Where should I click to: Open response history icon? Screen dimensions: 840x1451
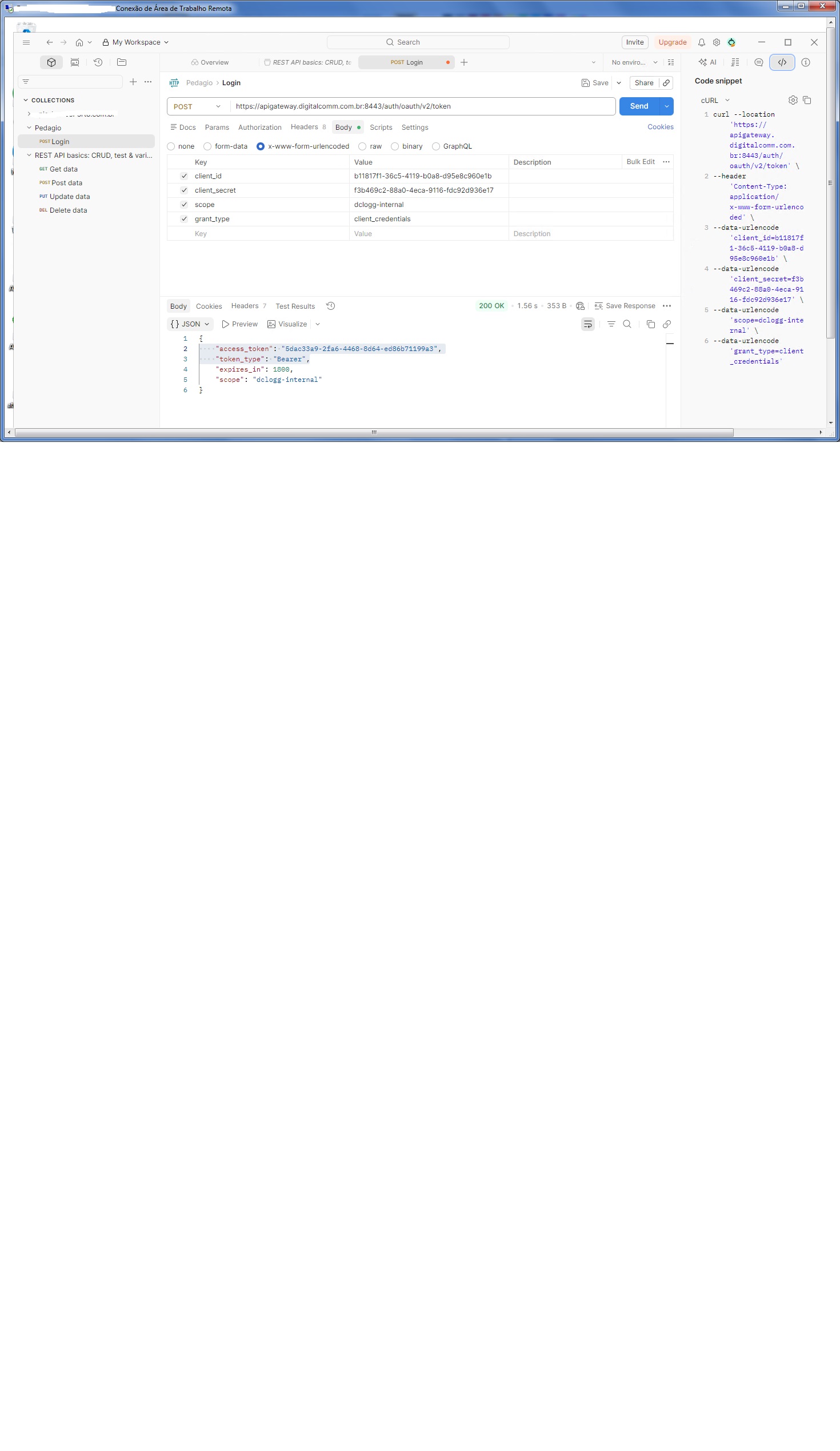(331, 306)
